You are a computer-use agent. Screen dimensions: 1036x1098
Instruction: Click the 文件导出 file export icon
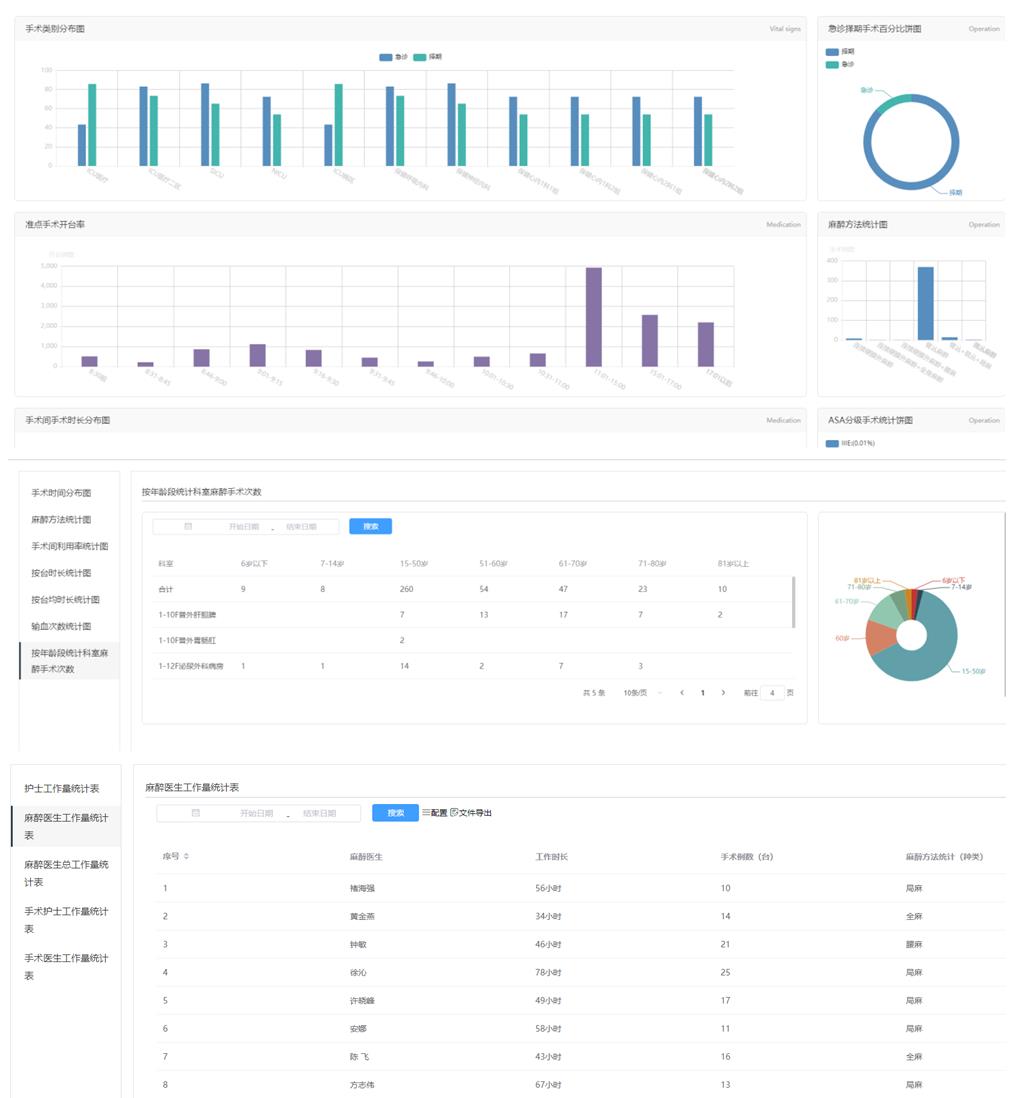pos(455,813)
